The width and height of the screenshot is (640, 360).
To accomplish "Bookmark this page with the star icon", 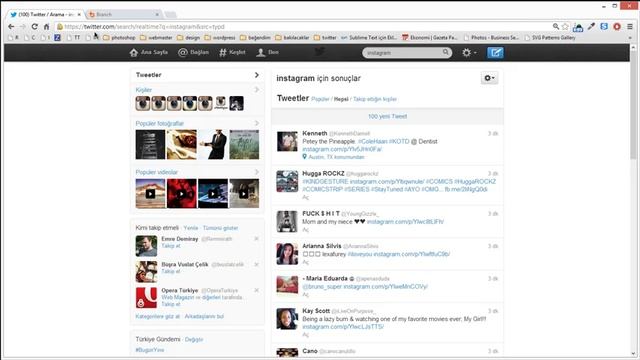I will (565, 27).
